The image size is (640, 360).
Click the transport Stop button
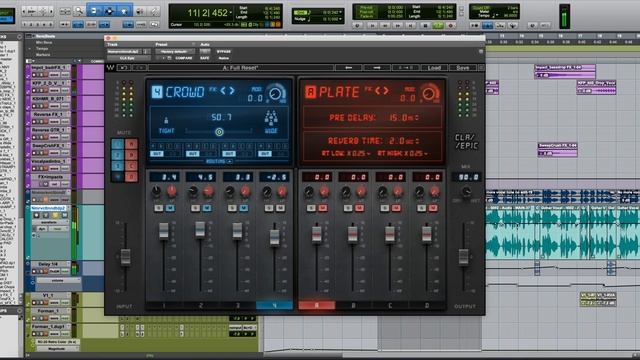424,25
